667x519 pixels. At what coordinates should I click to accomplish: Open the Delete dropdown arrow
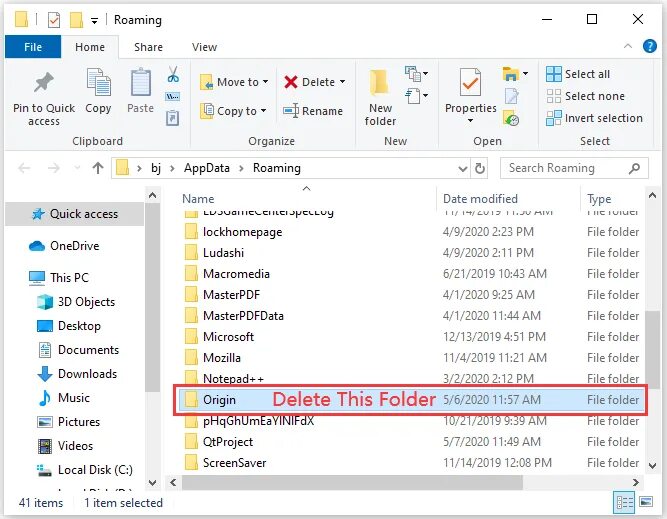[343, 82]
